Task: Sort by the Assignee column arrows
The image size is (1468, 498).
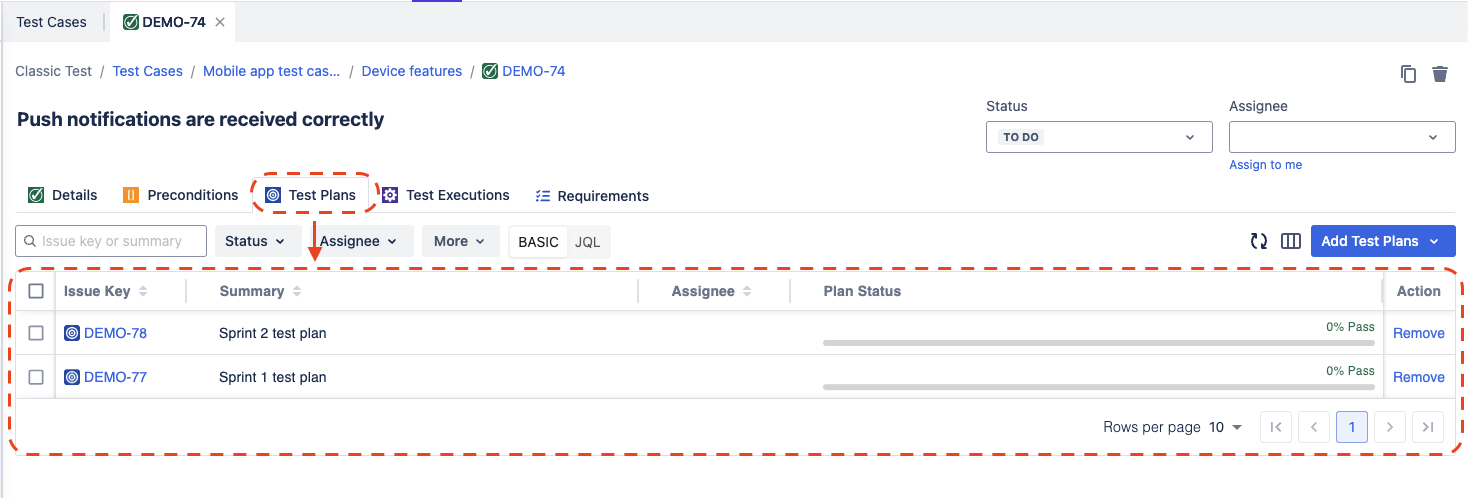Action: tap(748, 291)
